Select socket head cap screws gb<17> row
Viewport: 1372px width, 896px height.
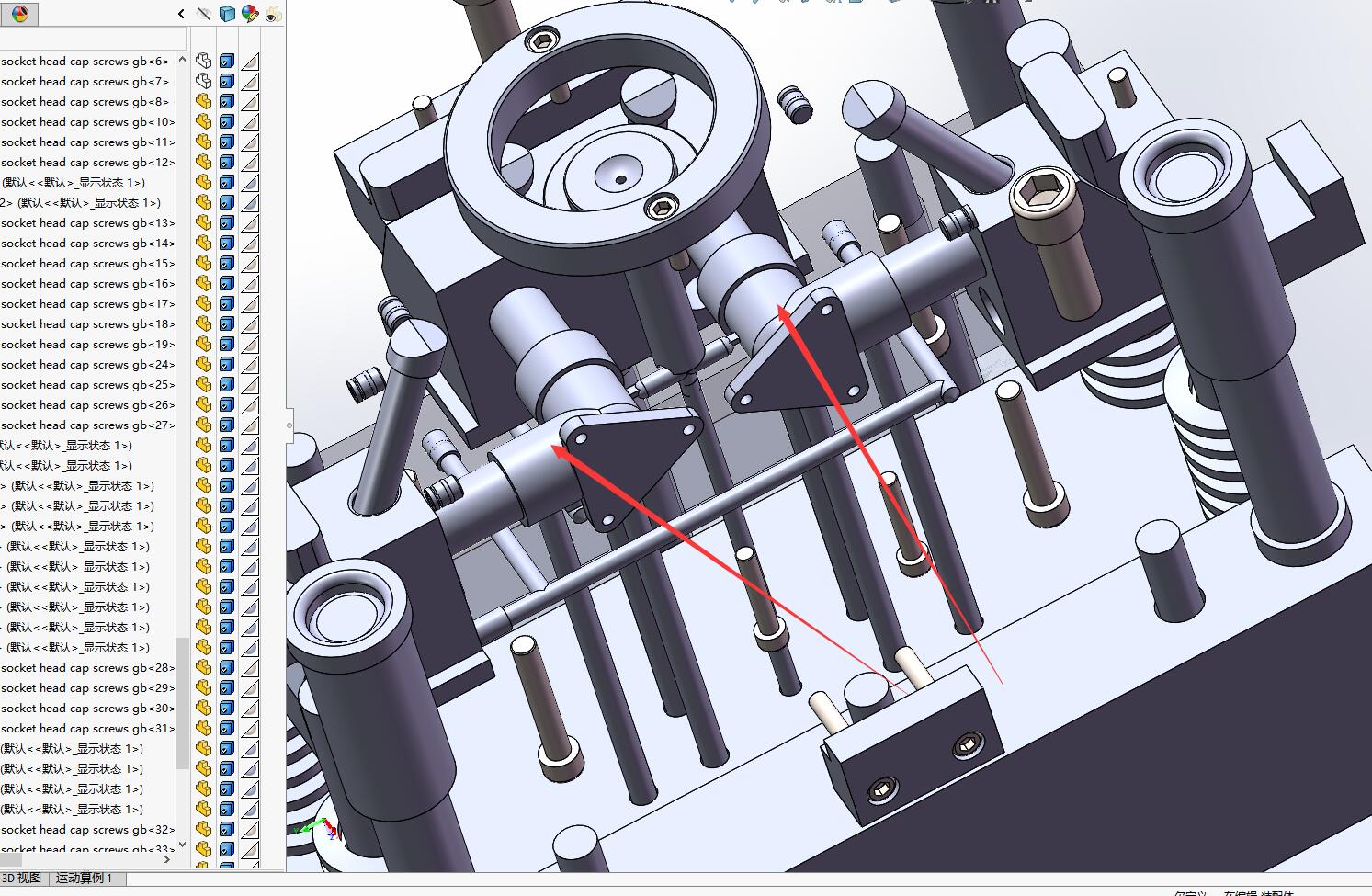[x=87, y=304]
